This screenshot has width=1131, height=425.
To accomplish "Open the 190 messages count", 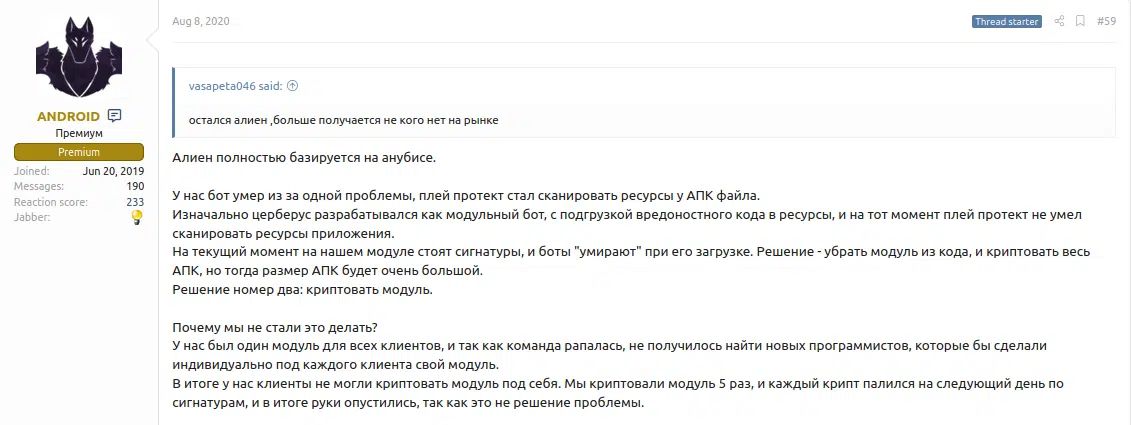I will (x=135, y=187).
